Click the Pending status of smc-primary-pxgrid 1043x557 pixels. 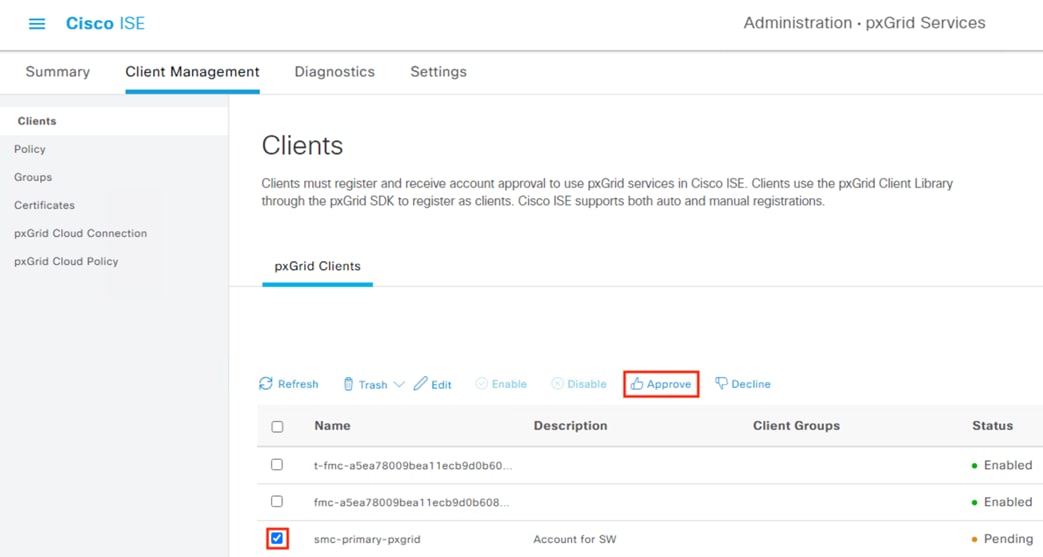coord(1002,539)
